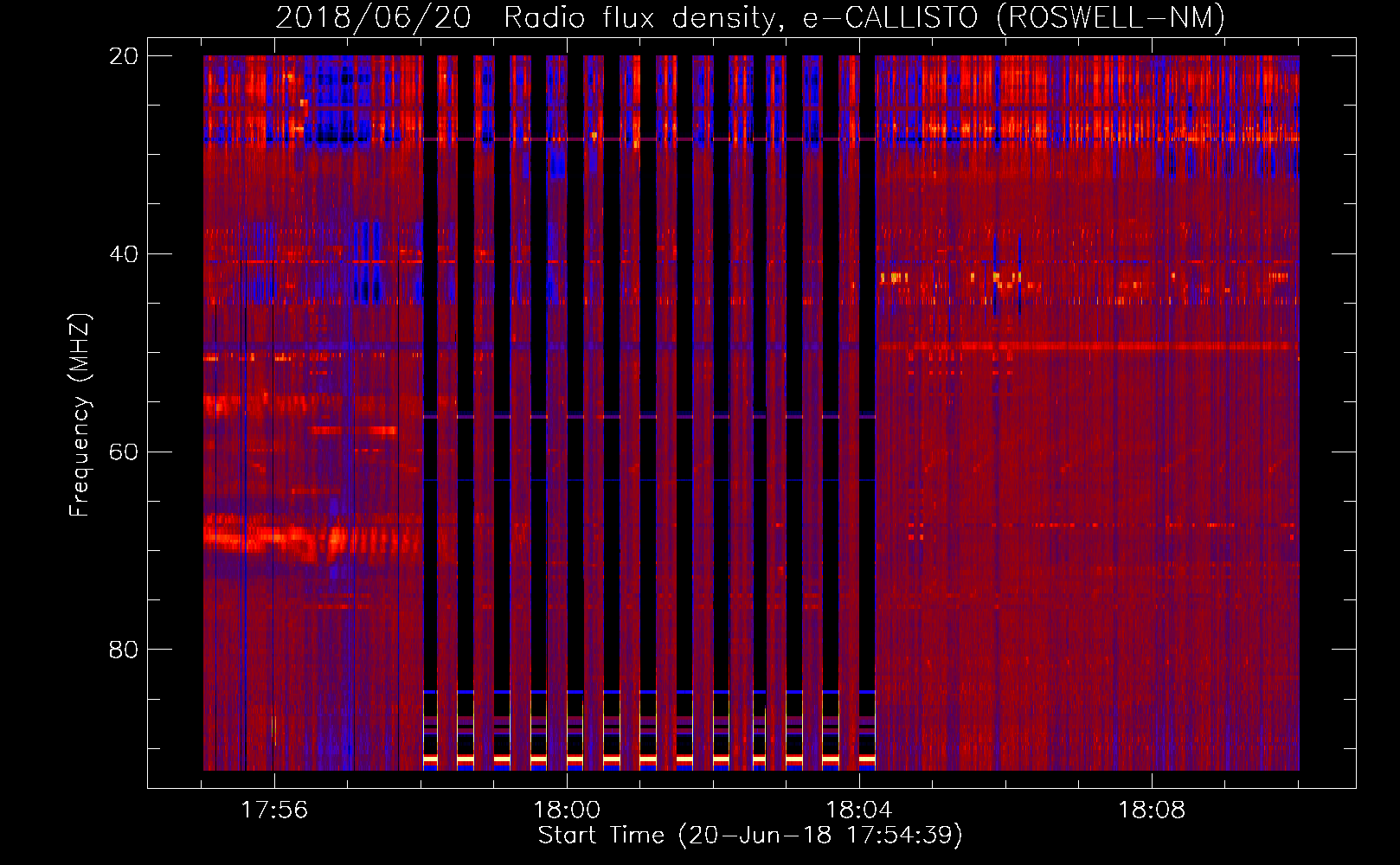Viewport: 1400px width, 865px height.
Task: Click the 60 frequency tick label
Action: click(123, 452)
